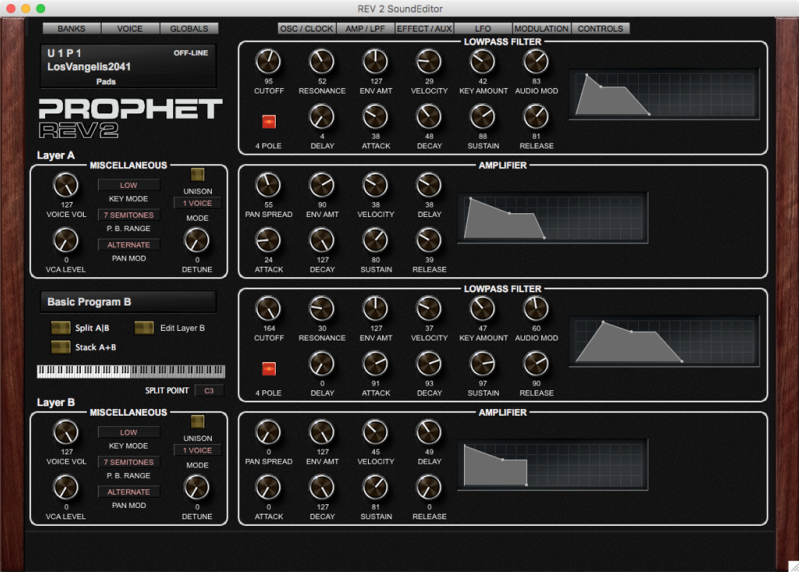Image resolution: width=800 pixels, height=572 pixels.
Task: Open Layer A Key Mode LOW dropdown
Action: 129,185
